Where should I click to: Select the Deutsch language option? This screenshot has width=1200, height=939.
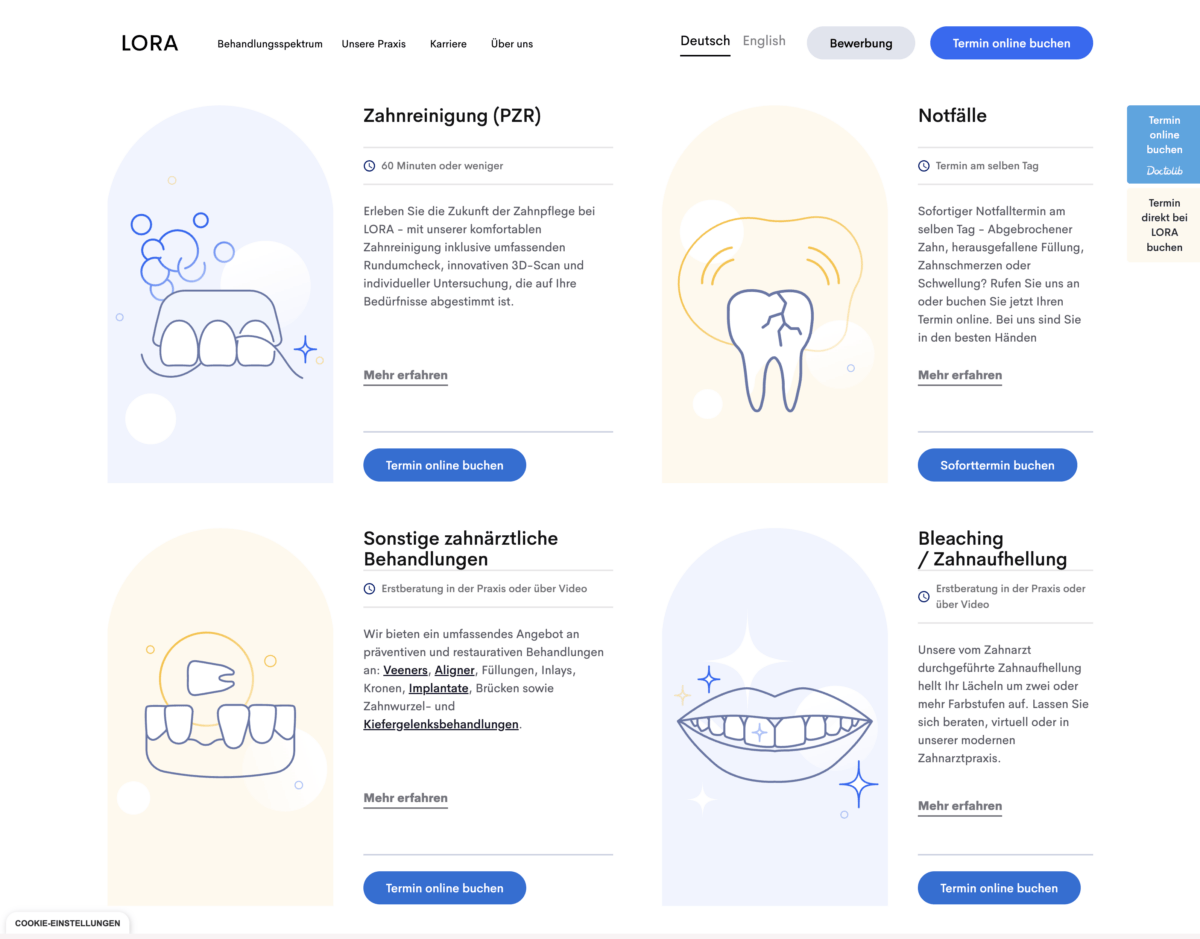click(705, 41)
